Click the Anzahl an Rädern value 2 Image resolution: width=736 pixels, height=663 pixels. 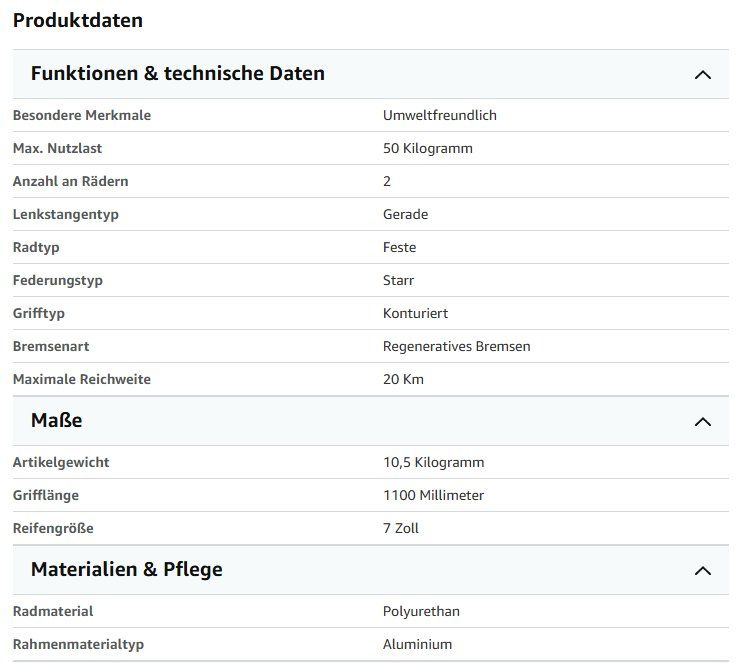387,181
